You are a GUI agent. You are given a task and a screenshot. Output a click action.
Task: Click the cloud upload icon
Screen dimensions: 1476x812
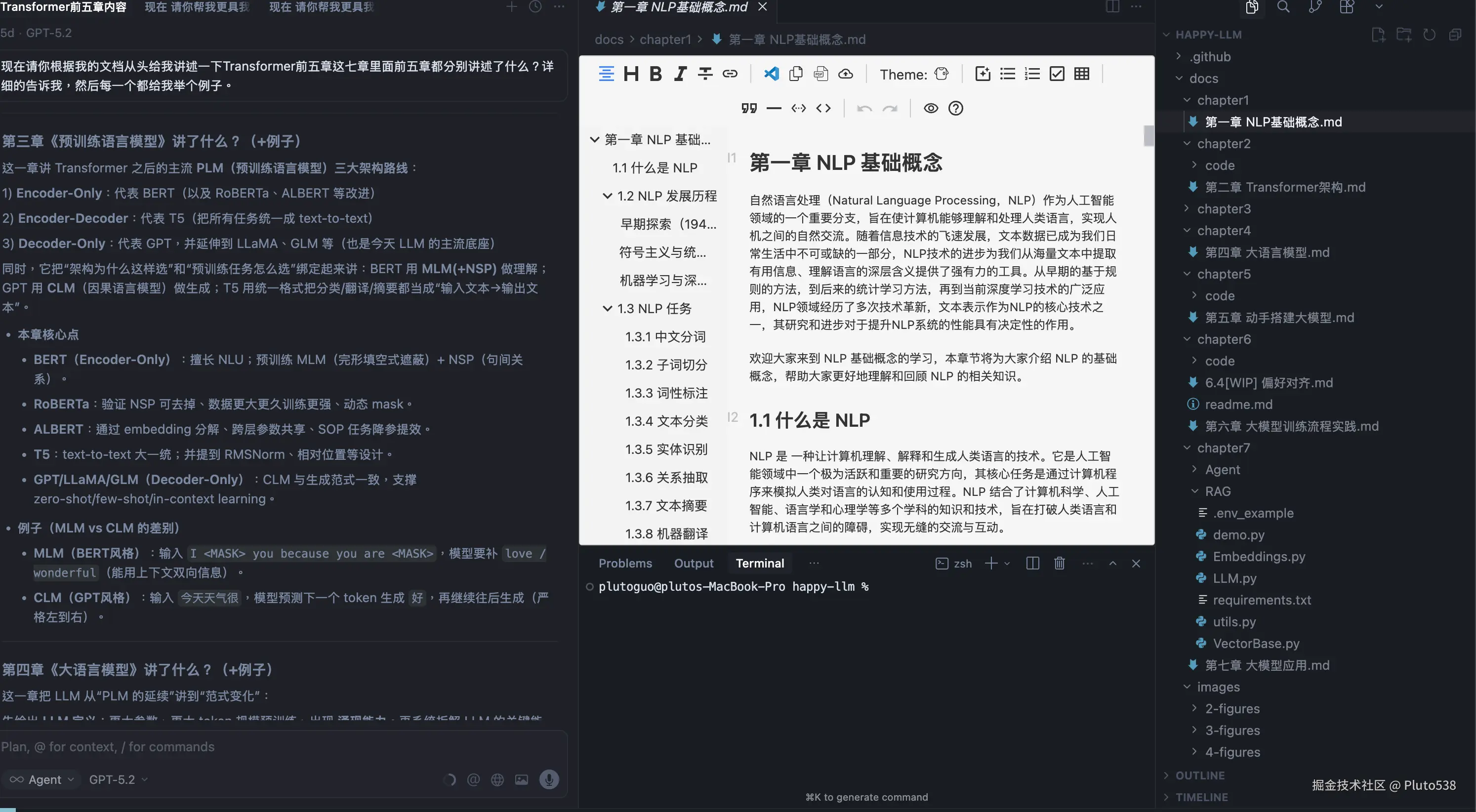pyautogui.click(x=845, y=74)
